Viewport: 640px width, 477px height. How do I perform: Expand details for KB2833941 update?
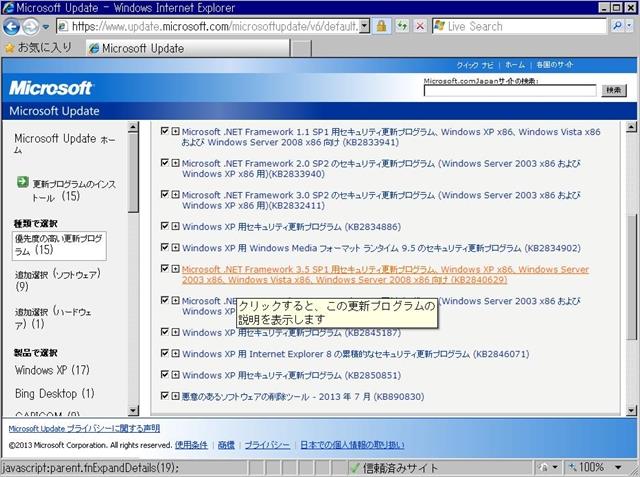(x=175, y=131)
